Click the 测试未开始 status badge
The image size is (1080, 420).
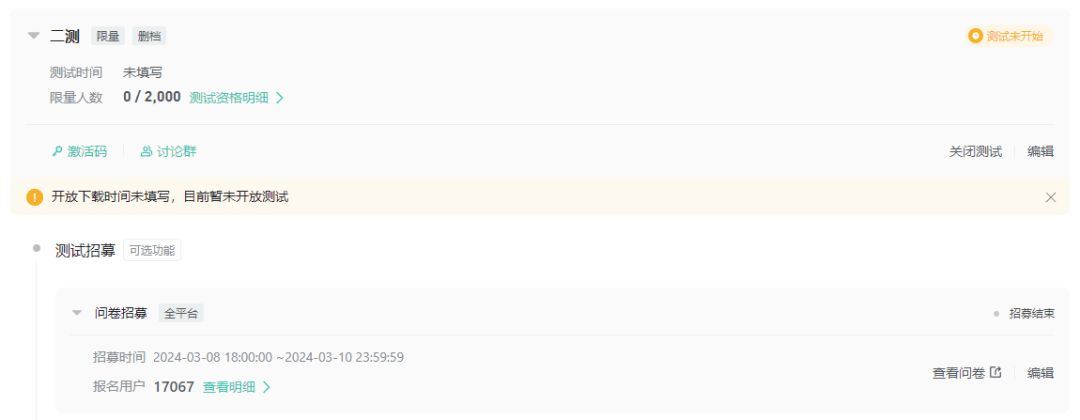tap(1008, 36)
